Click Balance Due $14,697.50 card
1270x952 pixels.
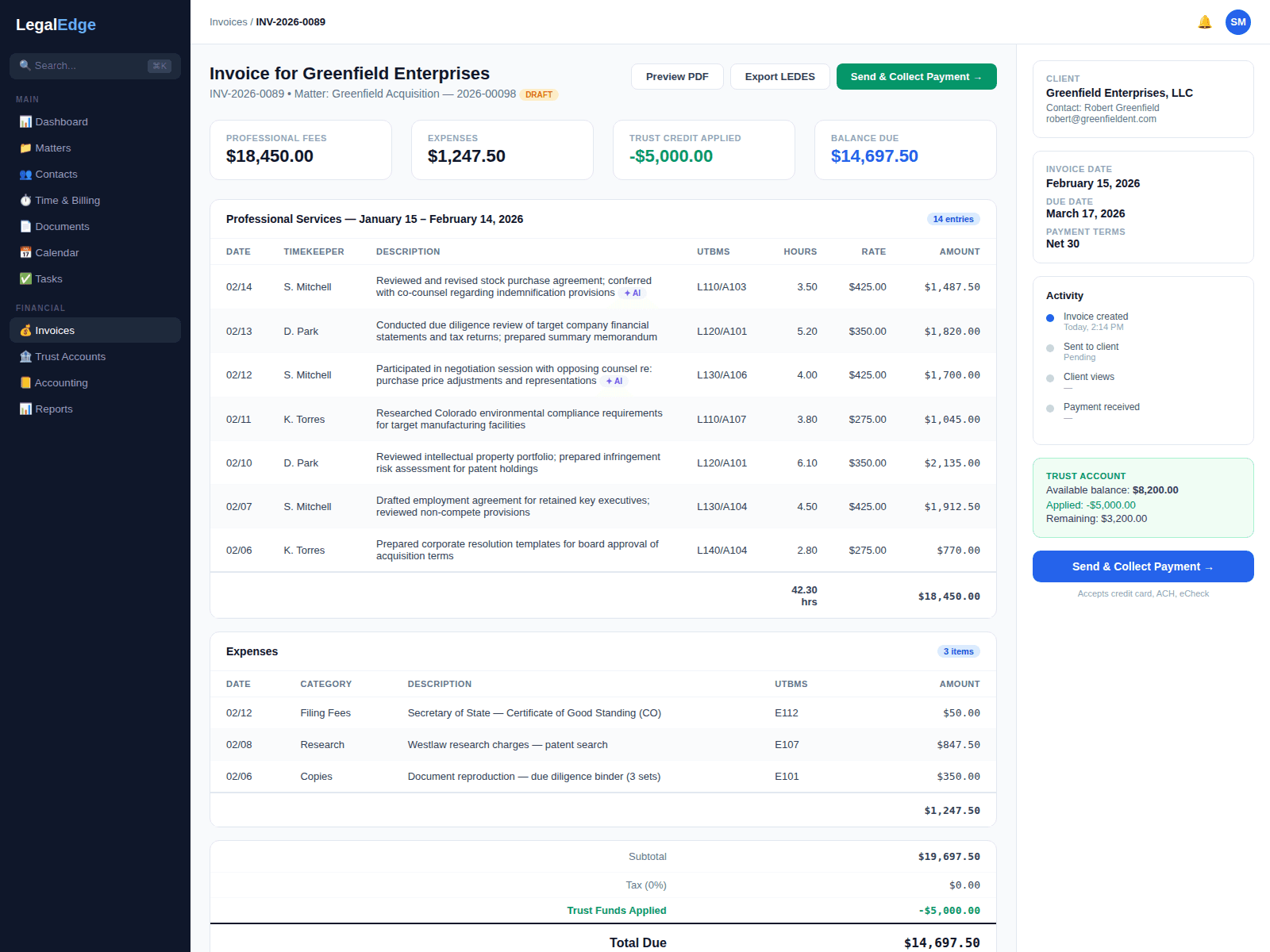point(906,150)
